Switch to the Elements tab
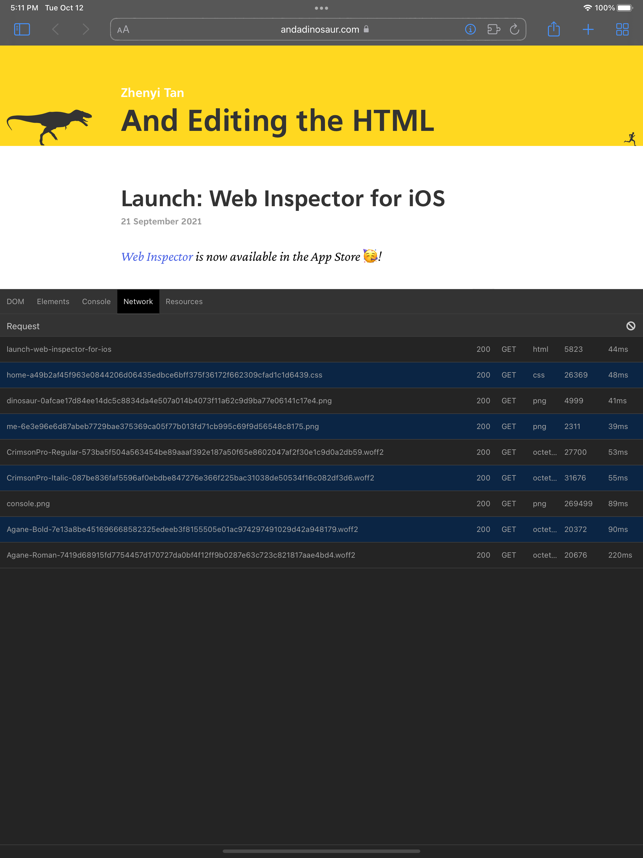 53,302
